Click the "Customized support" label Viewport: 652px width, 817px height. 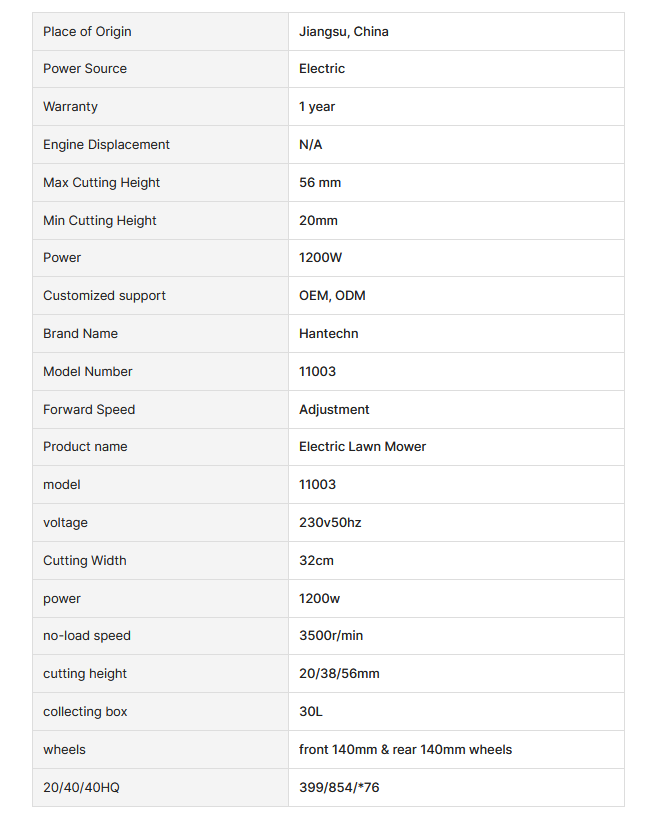click(x=104, y=296)
